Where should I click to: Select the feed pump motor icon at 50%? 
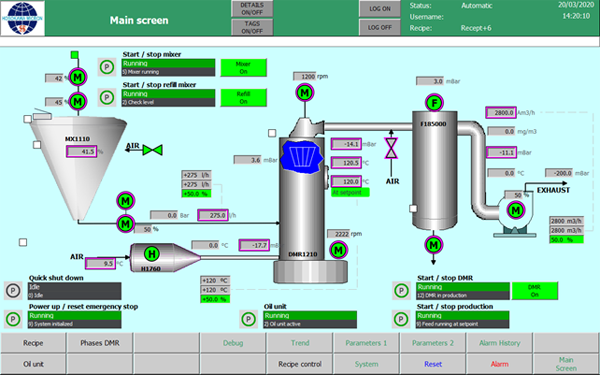(x=126, y=223)
